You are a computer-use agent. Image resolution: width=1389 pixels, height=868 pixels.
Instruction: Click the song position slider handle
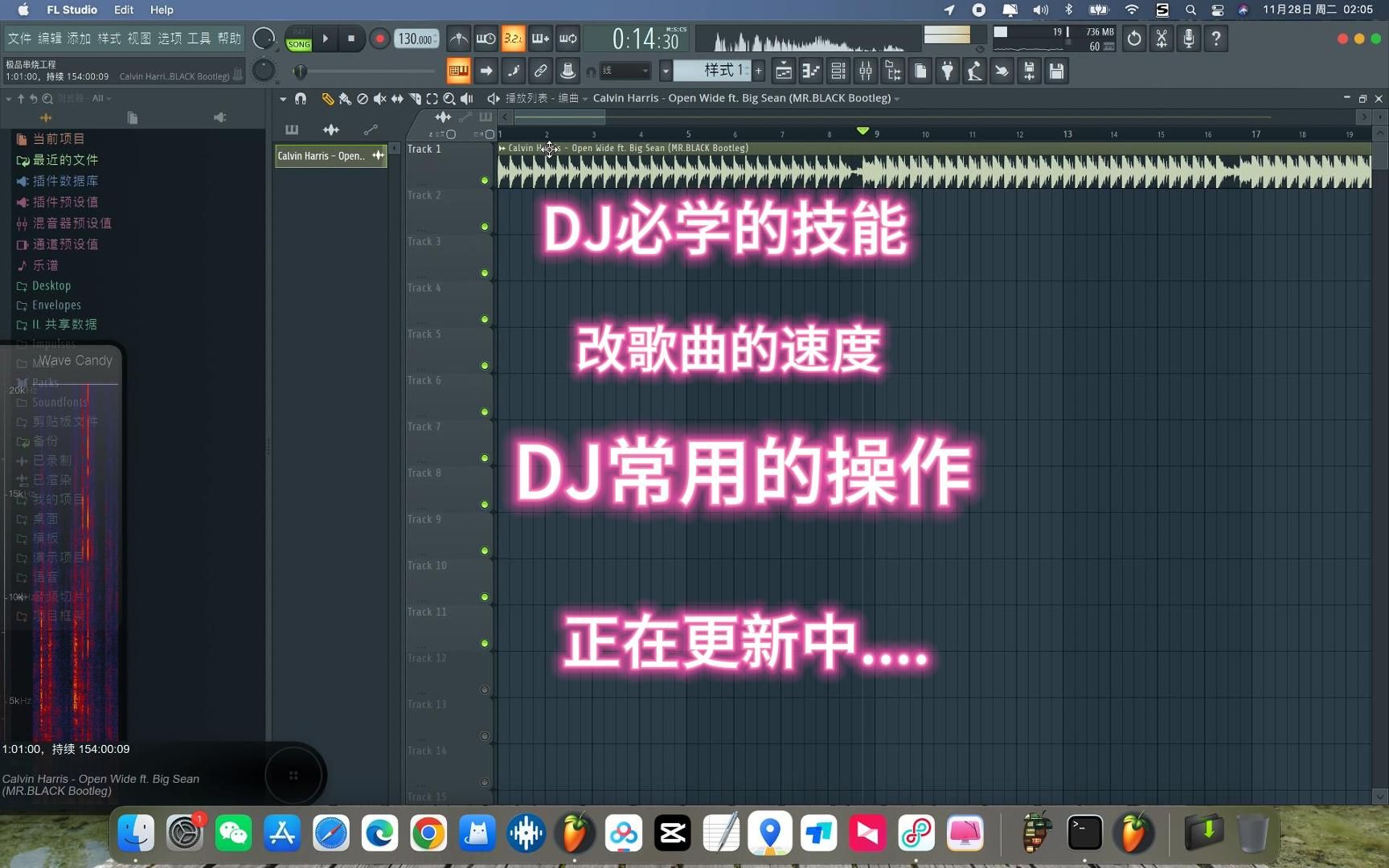click(x=300, y=72)
